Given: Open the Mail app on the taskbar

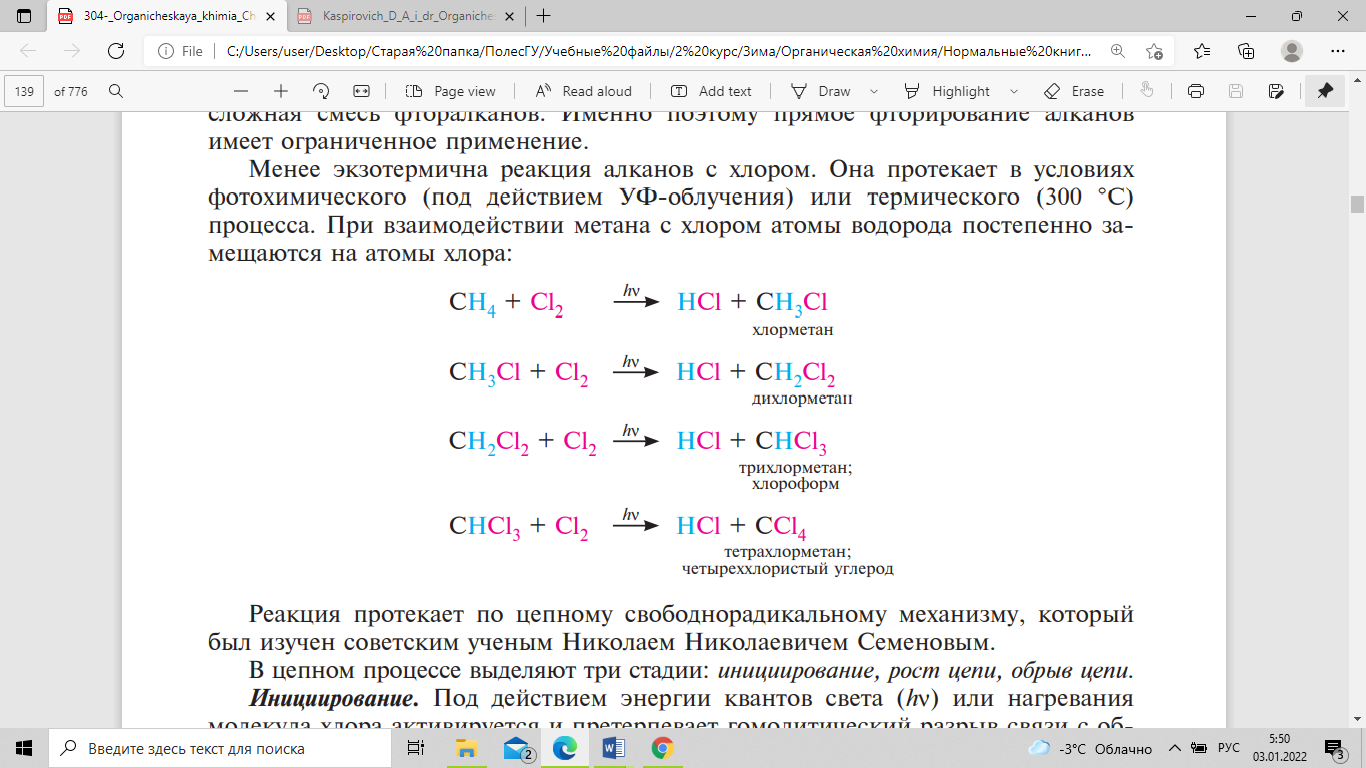Looking at the screenshot, I should click(x=516, y=748).
